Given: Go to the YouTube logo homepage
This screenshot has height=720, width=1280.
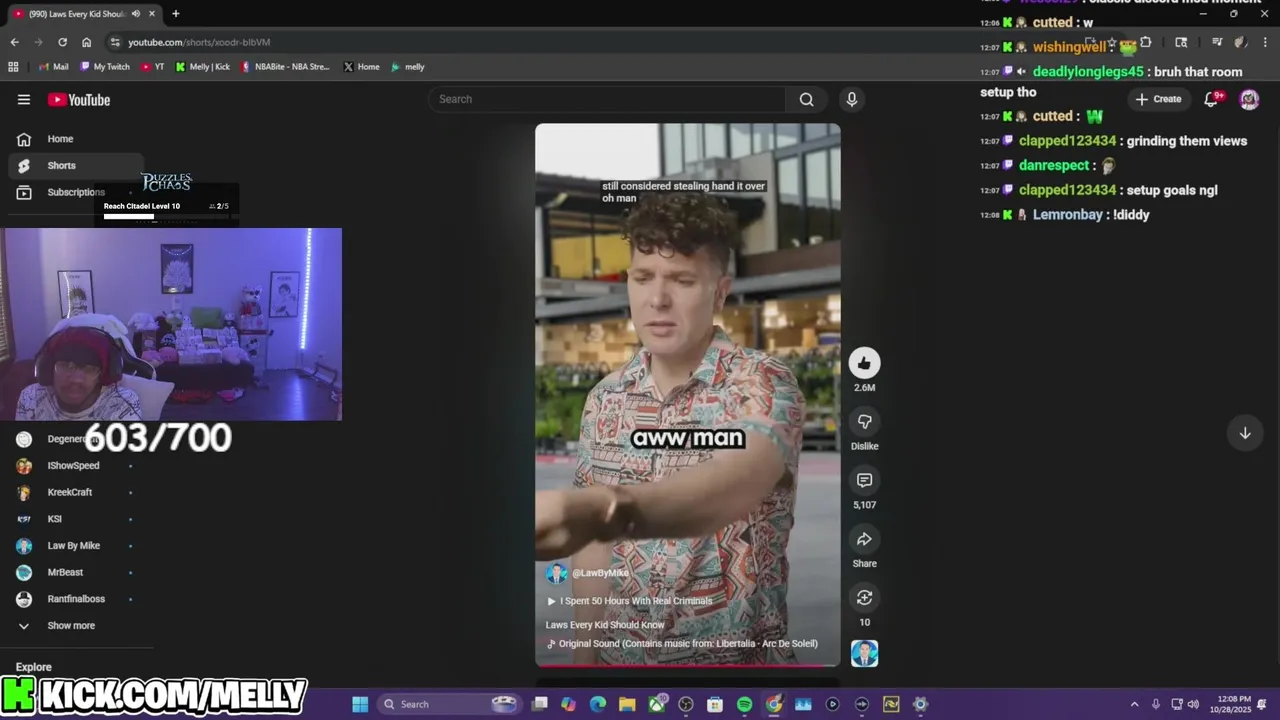Looking at the screenshot, I should click(79, 99).
